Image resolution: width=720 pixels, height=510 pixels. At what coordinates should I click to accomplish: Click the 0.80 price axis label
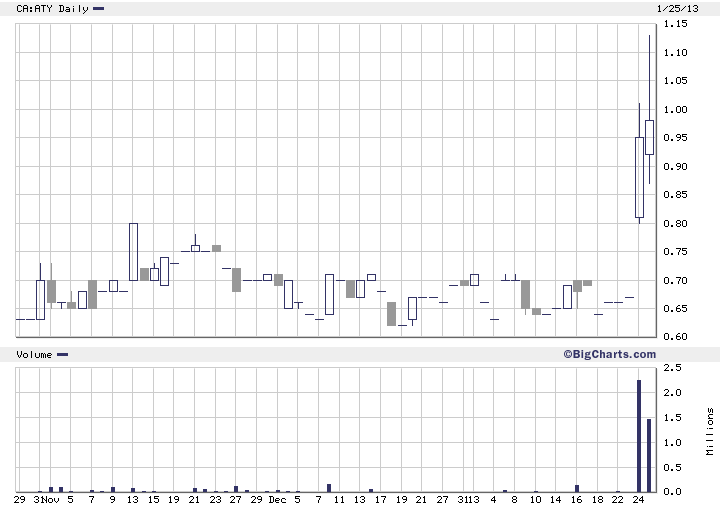(x=675, y=223)
